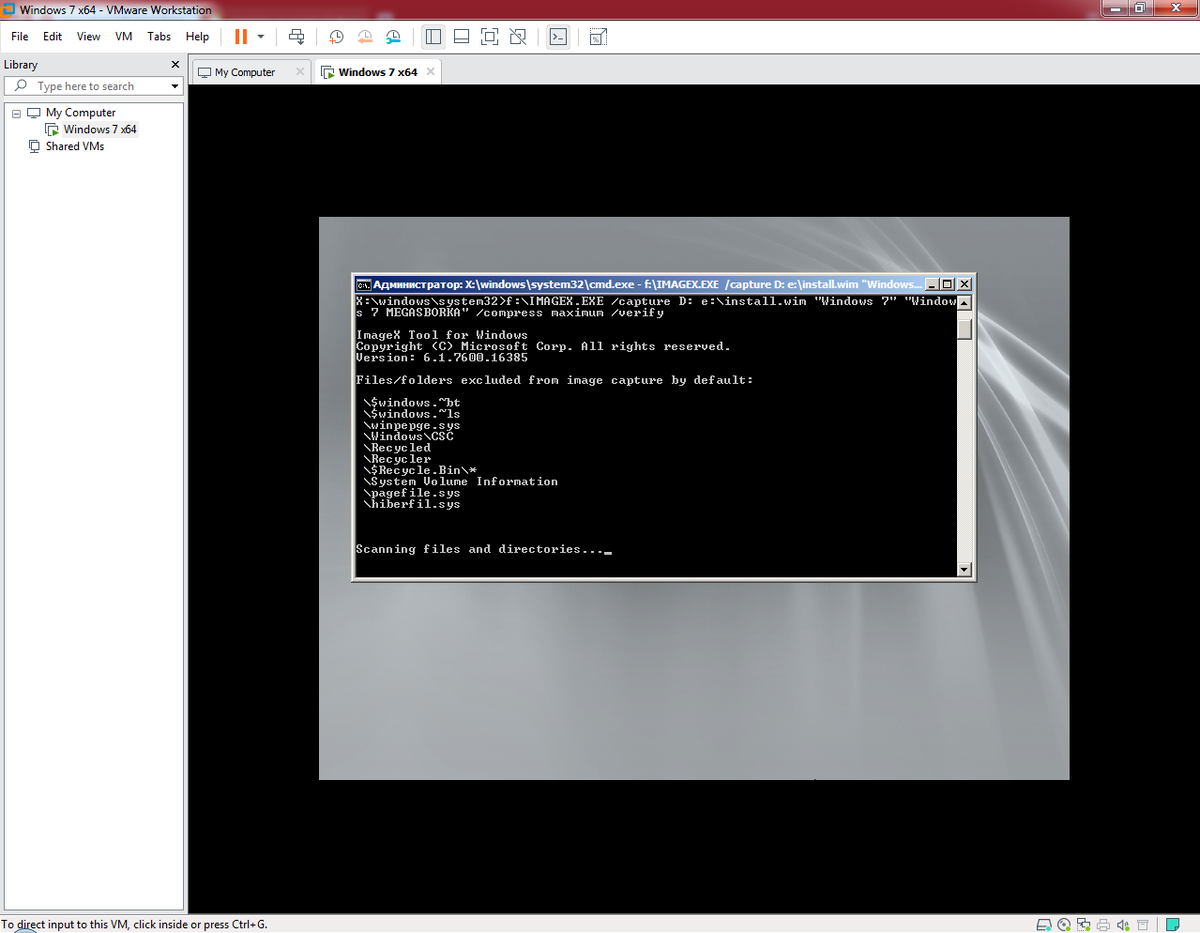
Task: Enter full screen mode
Action: (489, 36)
